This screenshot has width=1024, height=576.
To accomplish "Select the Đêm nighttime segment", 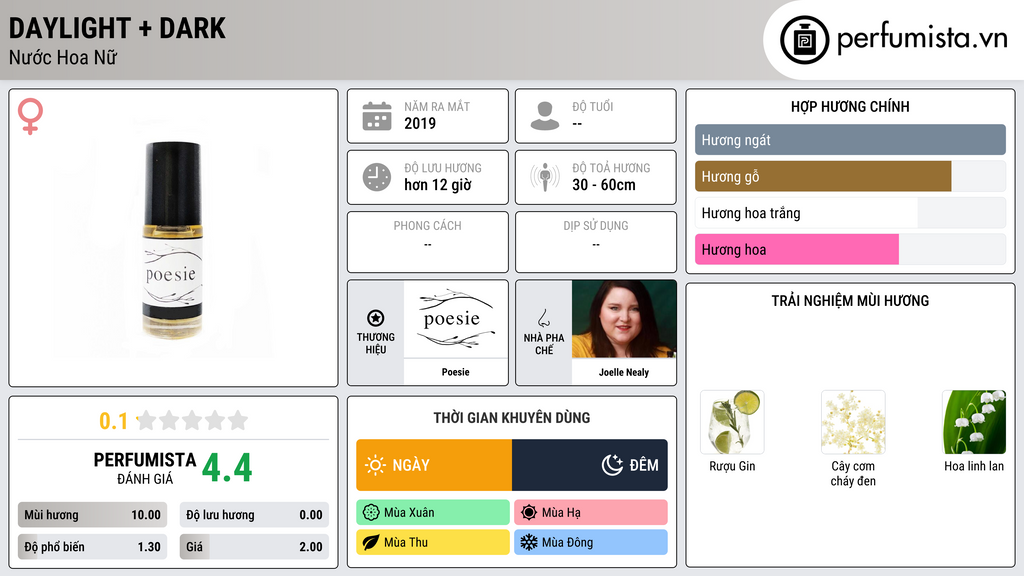I will pos(590,465).
